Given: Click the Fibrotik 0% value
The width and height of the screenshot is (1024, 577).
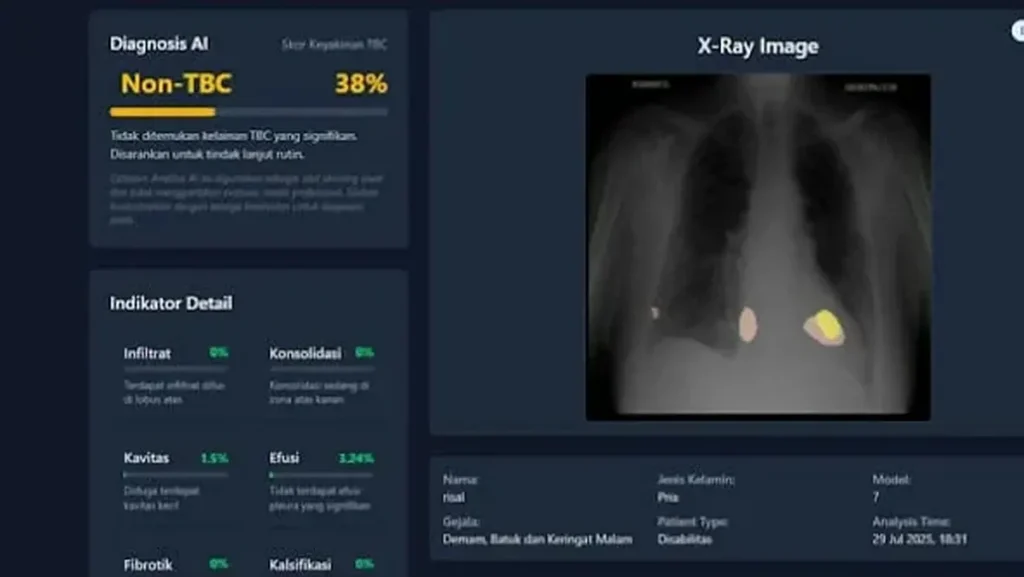Looking at the screenshot, I should (x=219, y=563).
